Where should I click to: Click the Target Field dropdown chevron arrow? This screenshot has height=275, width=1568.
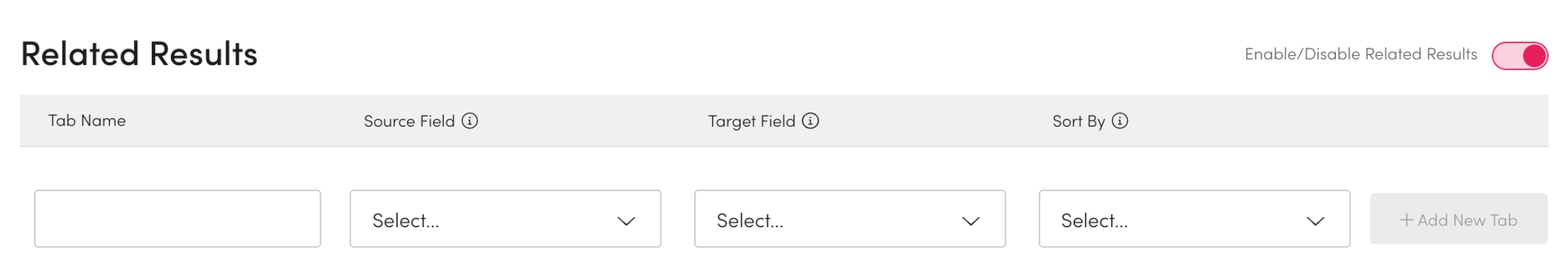(970, 221)
